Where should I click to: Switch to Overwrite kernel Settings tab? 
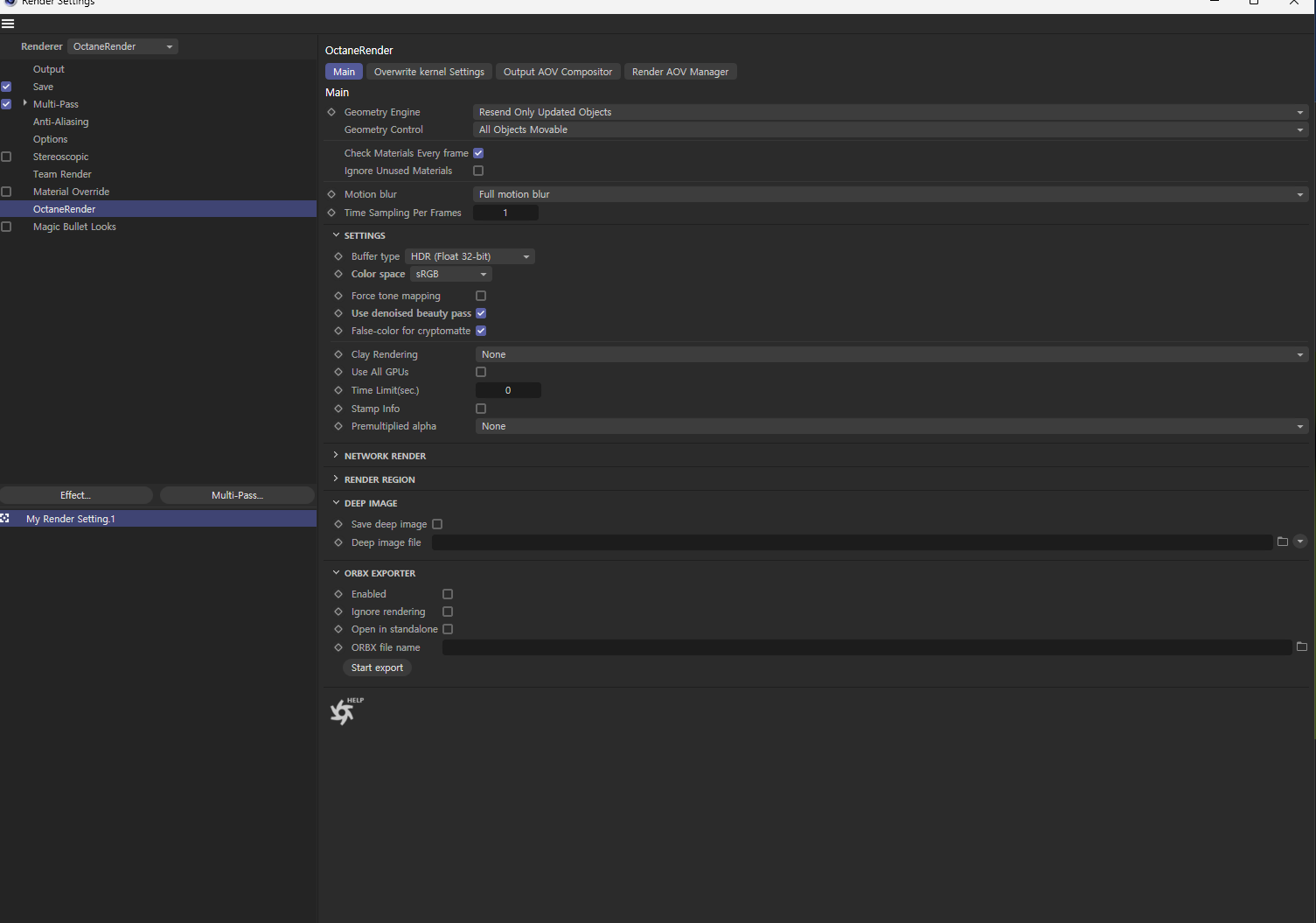click(429, 72)
